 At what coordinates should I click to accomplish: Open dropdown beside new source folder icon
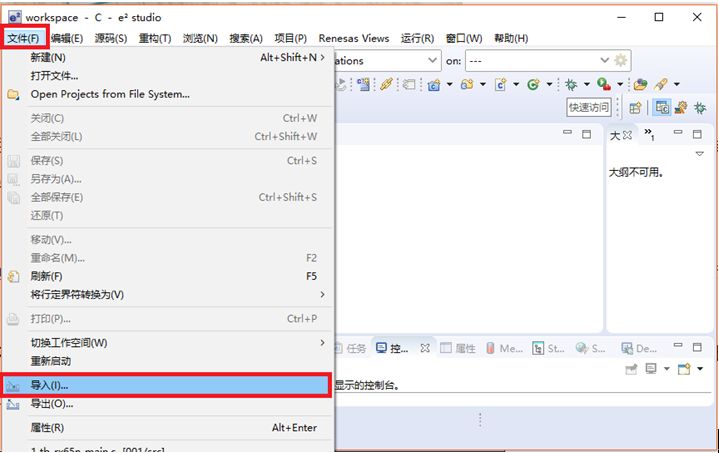pos(482,84)
